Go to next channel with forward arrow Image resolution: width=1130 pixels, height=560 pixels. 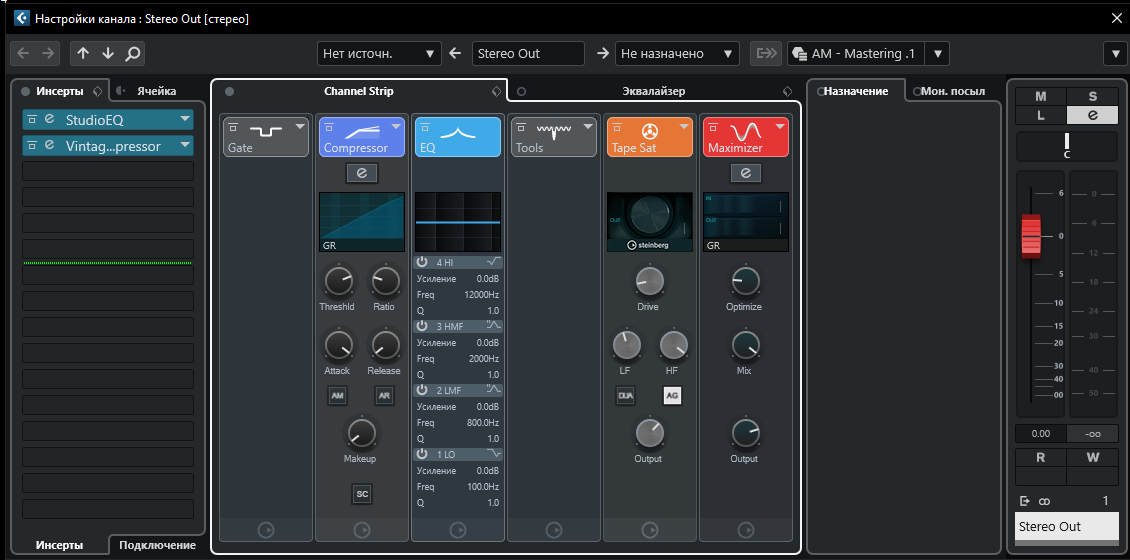click(48, 53)
